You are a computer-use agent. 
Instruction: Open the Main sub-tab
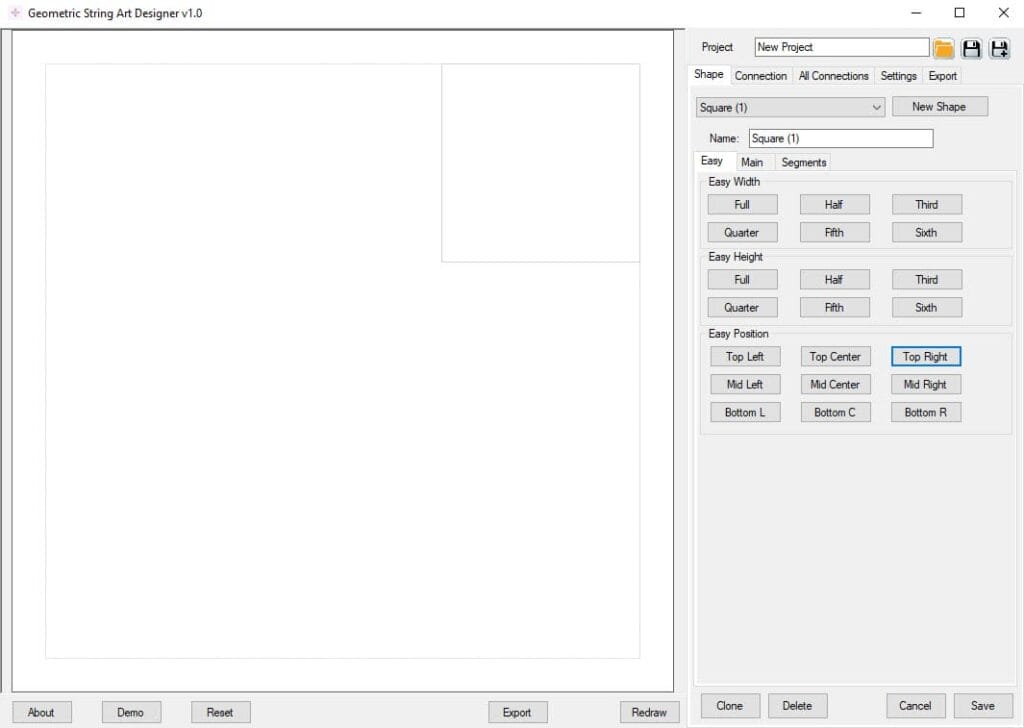752,162
